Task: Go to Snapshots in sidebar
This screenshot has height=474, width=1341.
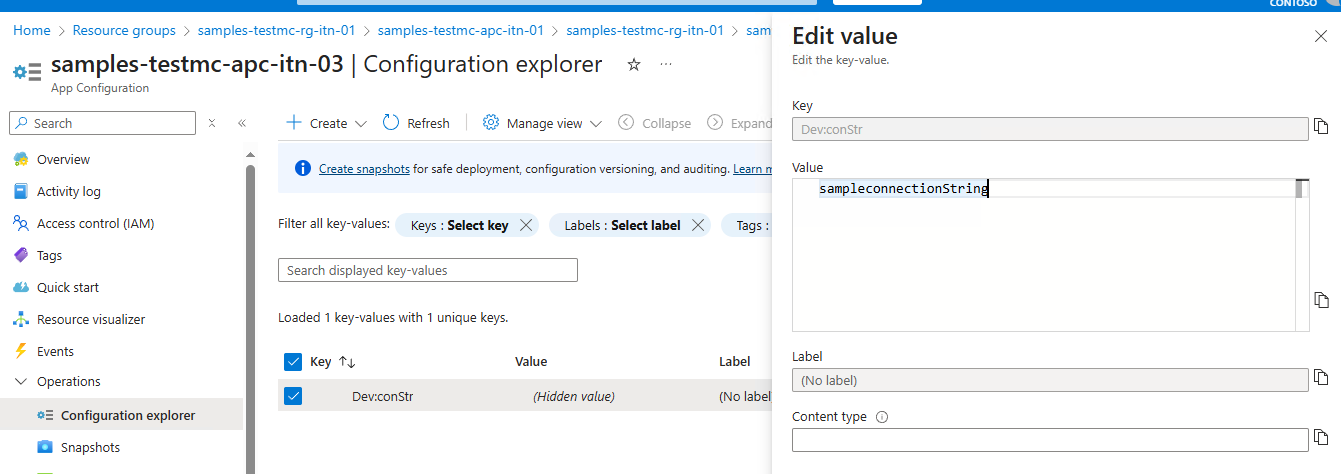Action: [90, 447]
